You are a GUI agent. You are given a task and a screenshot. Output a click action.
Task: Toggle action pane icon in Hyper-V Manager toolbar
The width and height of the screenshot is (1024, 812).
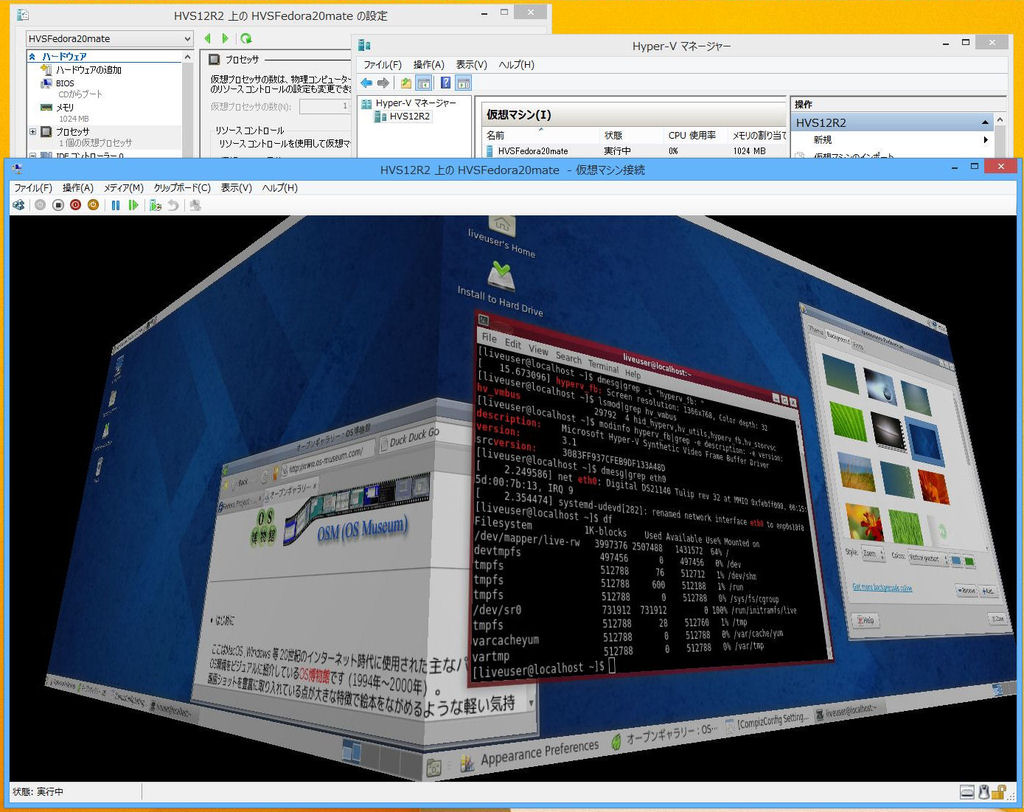click(464, 83)
